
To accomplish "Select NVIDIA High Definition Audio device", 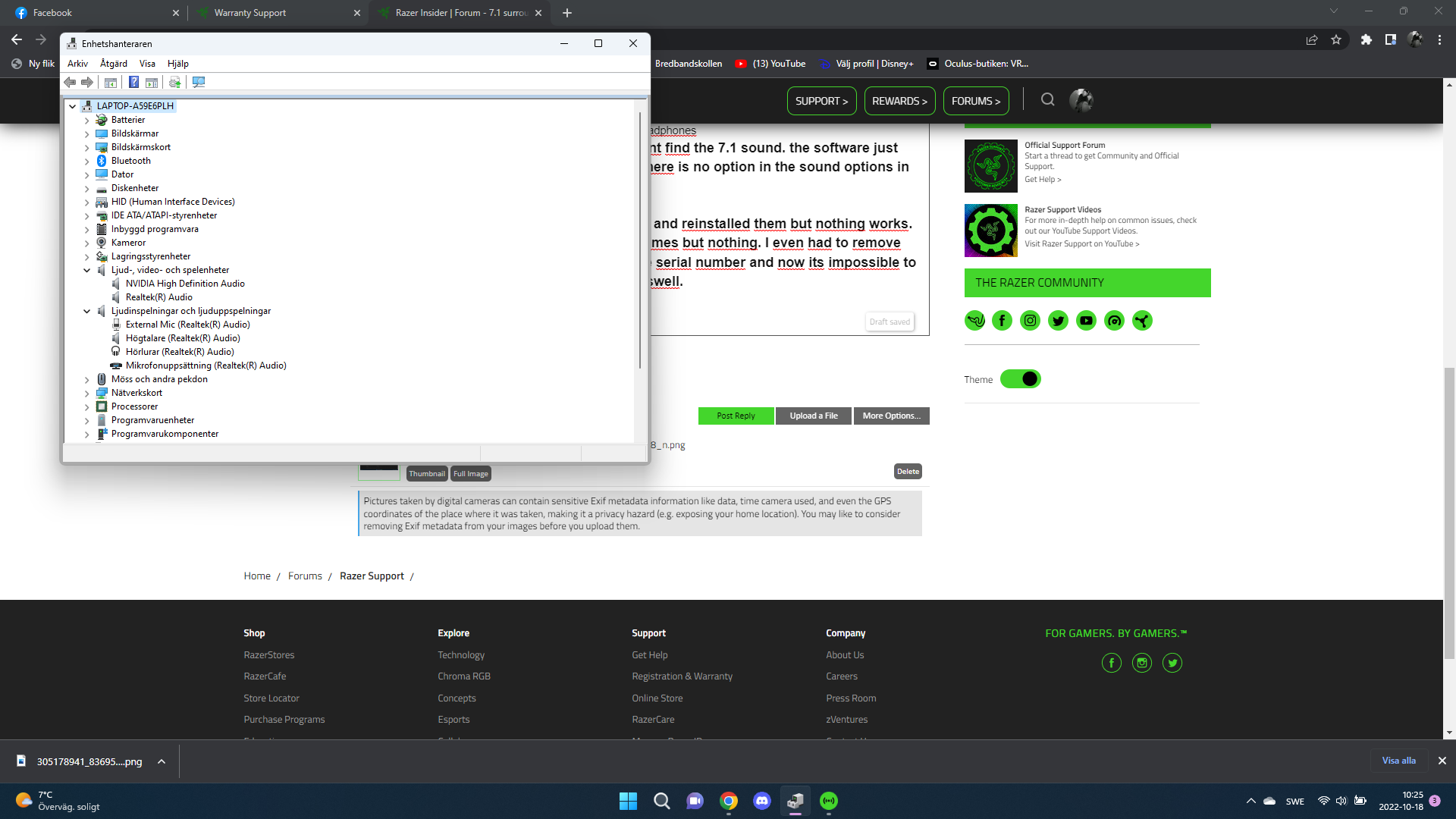I will [185, 284].
